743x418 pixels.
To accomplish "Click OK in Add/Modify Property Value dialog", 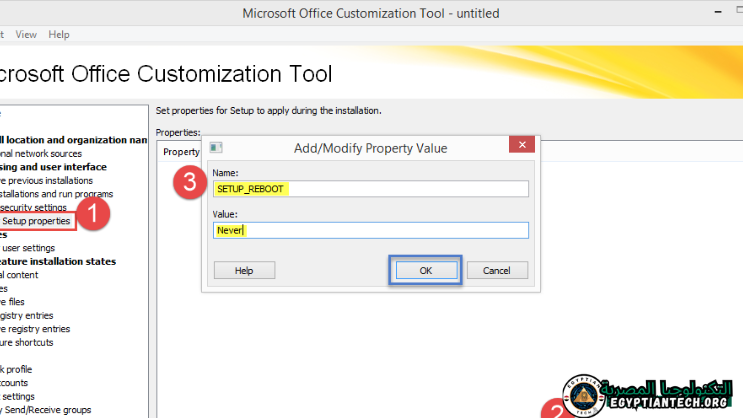I will click(426, 270).
